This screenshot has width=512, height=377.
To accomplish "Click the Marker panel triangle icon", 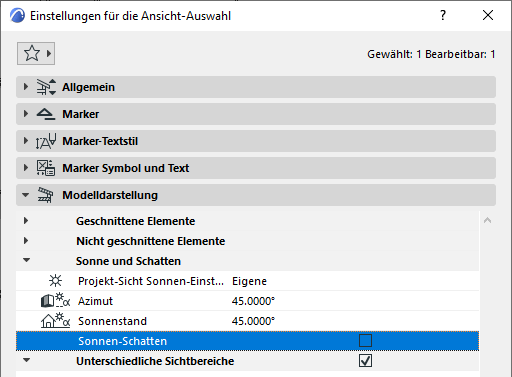I will [x=46, y=114].
